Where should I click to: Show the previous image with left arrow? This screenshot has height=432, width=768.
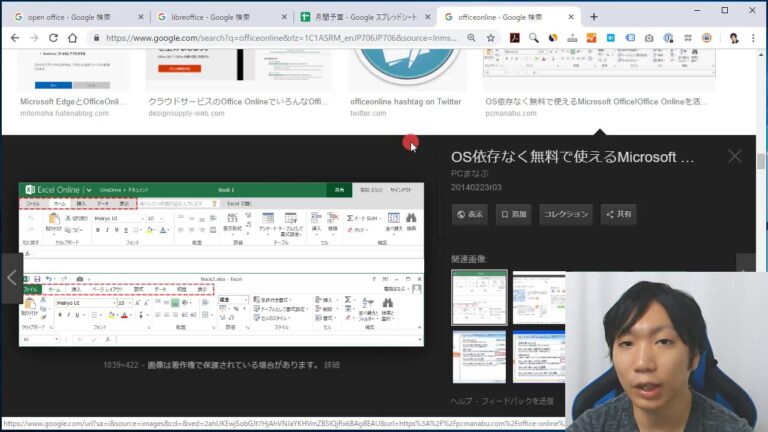coord(12,278)
